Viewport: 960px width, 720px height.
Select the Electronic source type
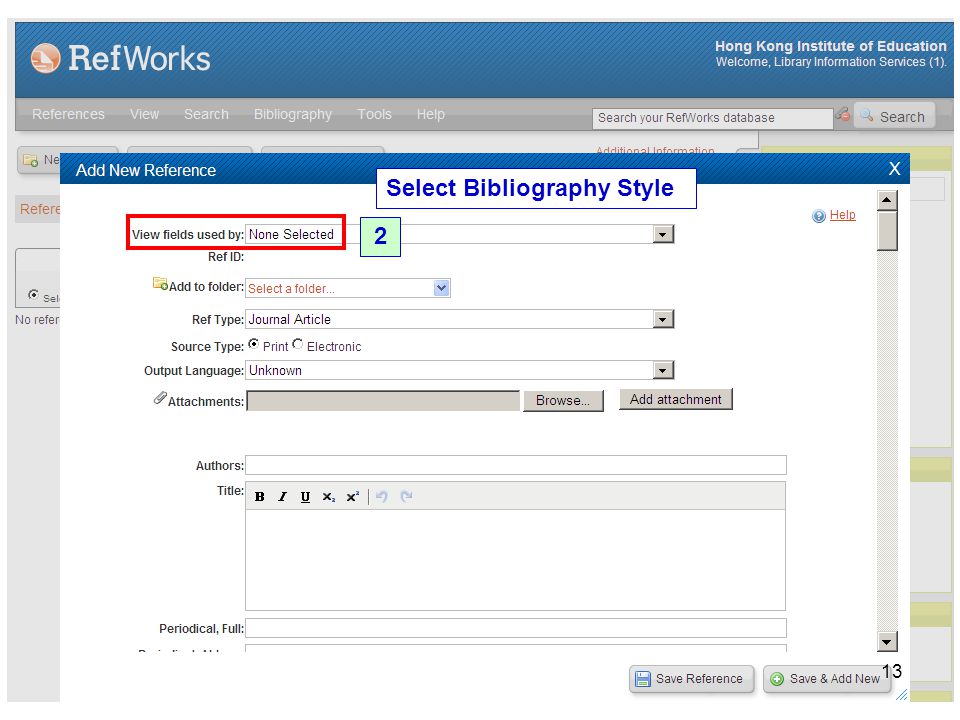pyautogui.click(x=298, y=344)
